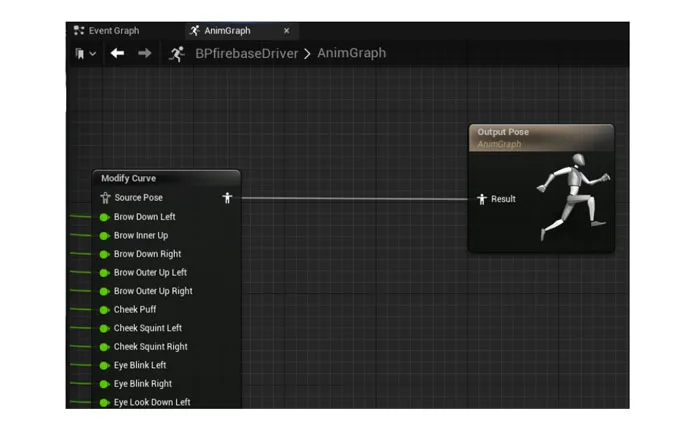The height and width of the screenshot is (425, 700).
Task: Select the AnimGraph tab
Action: pos(227,31)
